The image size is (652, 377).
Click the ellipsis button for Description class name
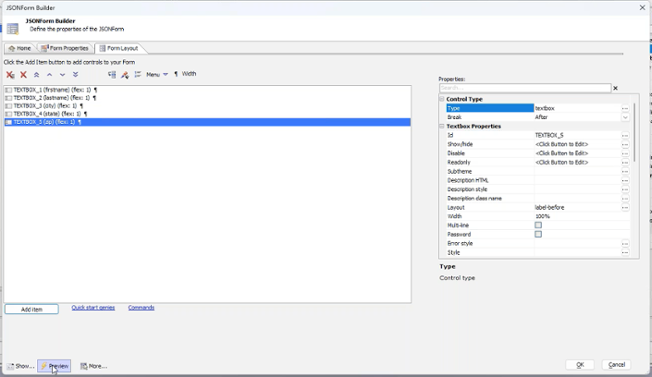tap(625, 199)
